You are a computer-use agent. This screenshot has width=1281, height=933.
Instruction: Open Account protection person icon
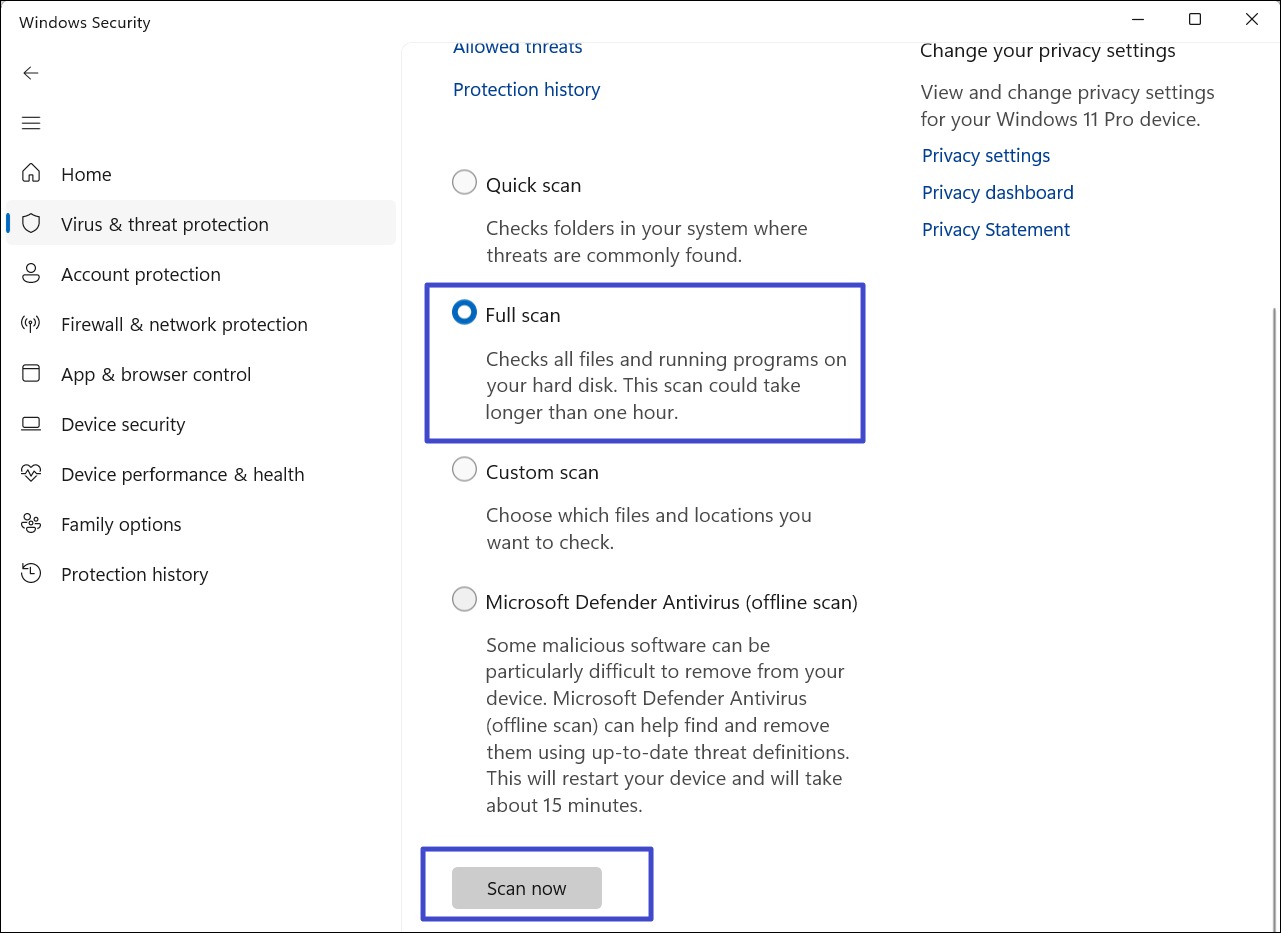(x=31, y=274)
